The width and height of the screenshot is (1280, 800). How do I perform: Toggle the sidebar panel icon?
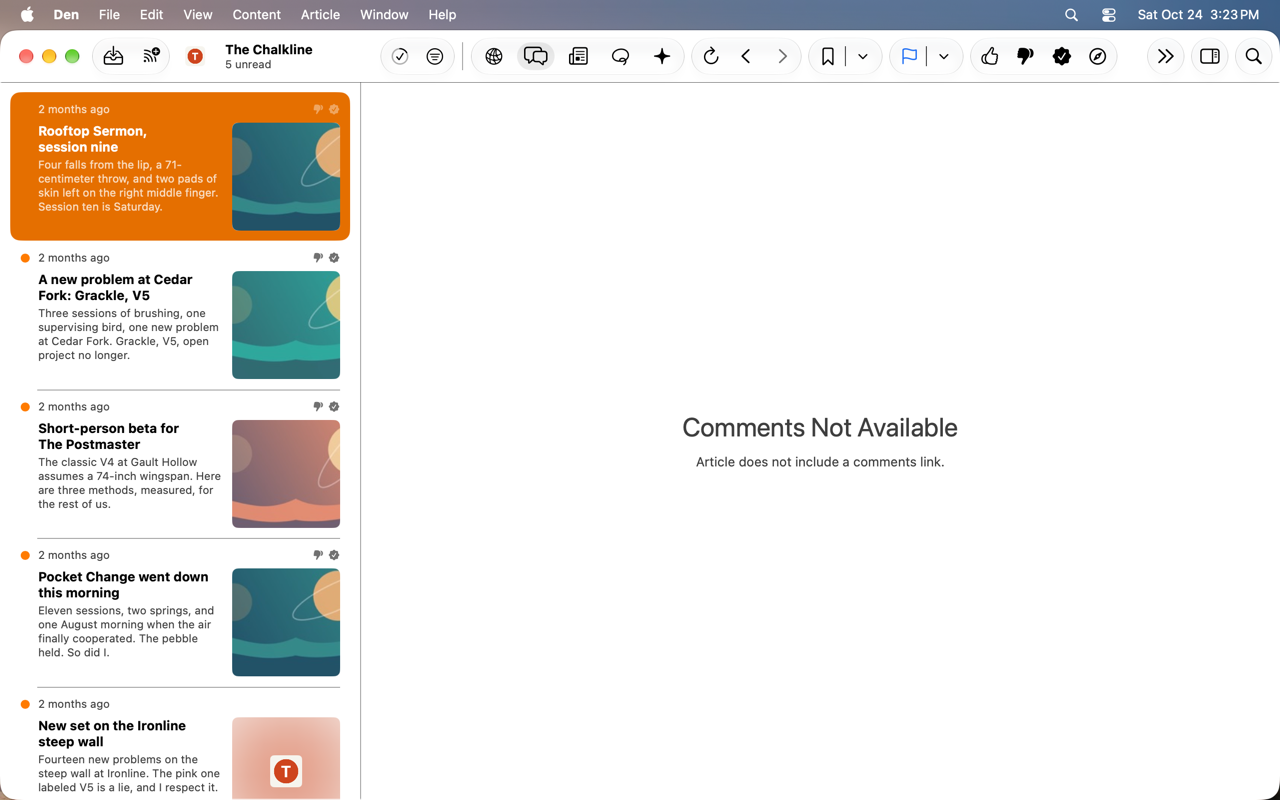coord(1210,57)
